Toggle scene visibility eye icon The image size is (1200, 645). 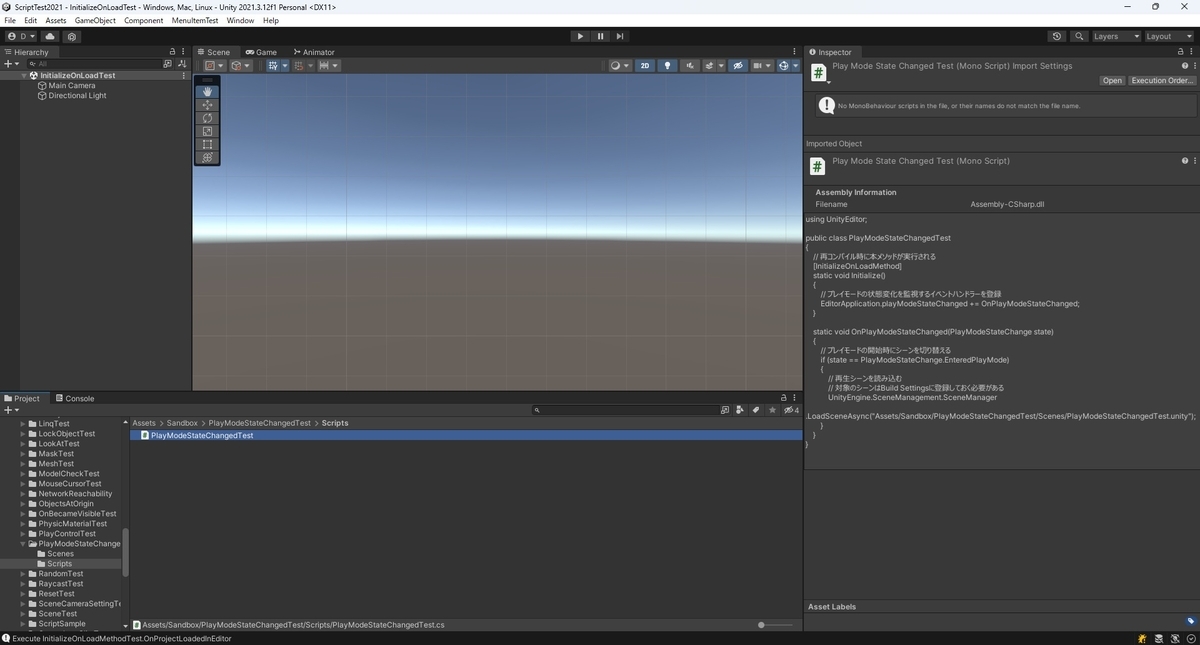(x=738, y=66)
